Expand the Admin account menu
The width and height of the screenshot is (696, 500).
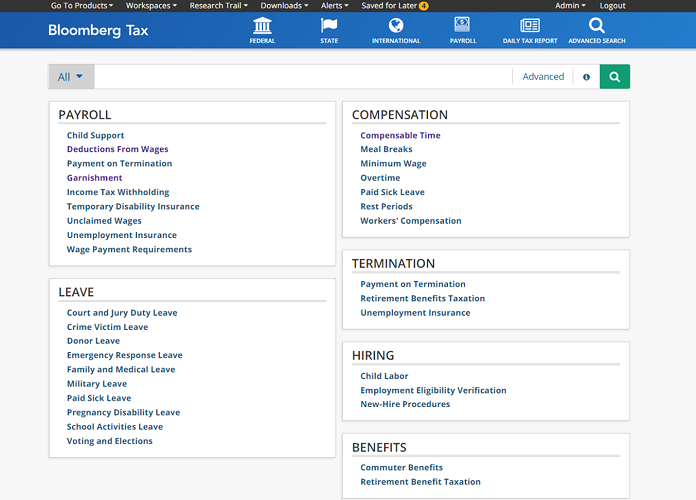570,6
